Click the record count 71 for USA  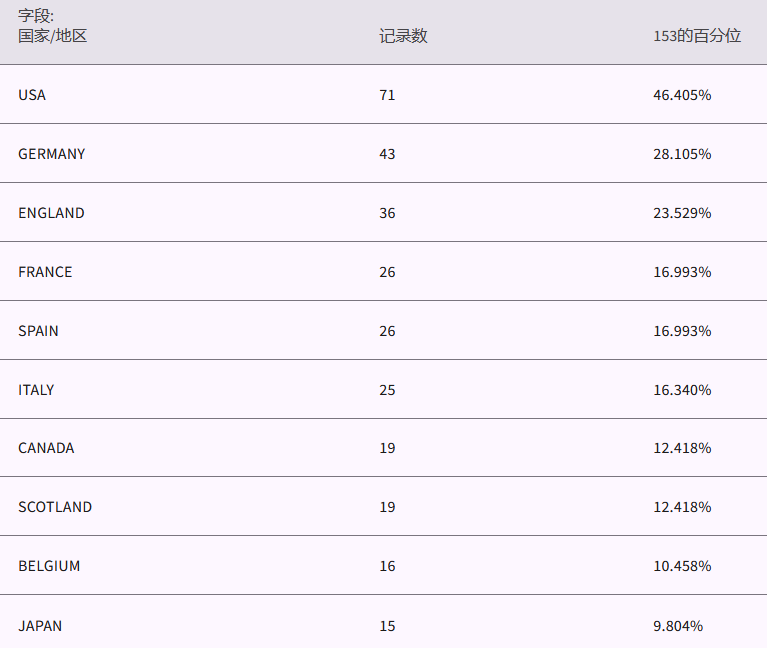[387, 95]
